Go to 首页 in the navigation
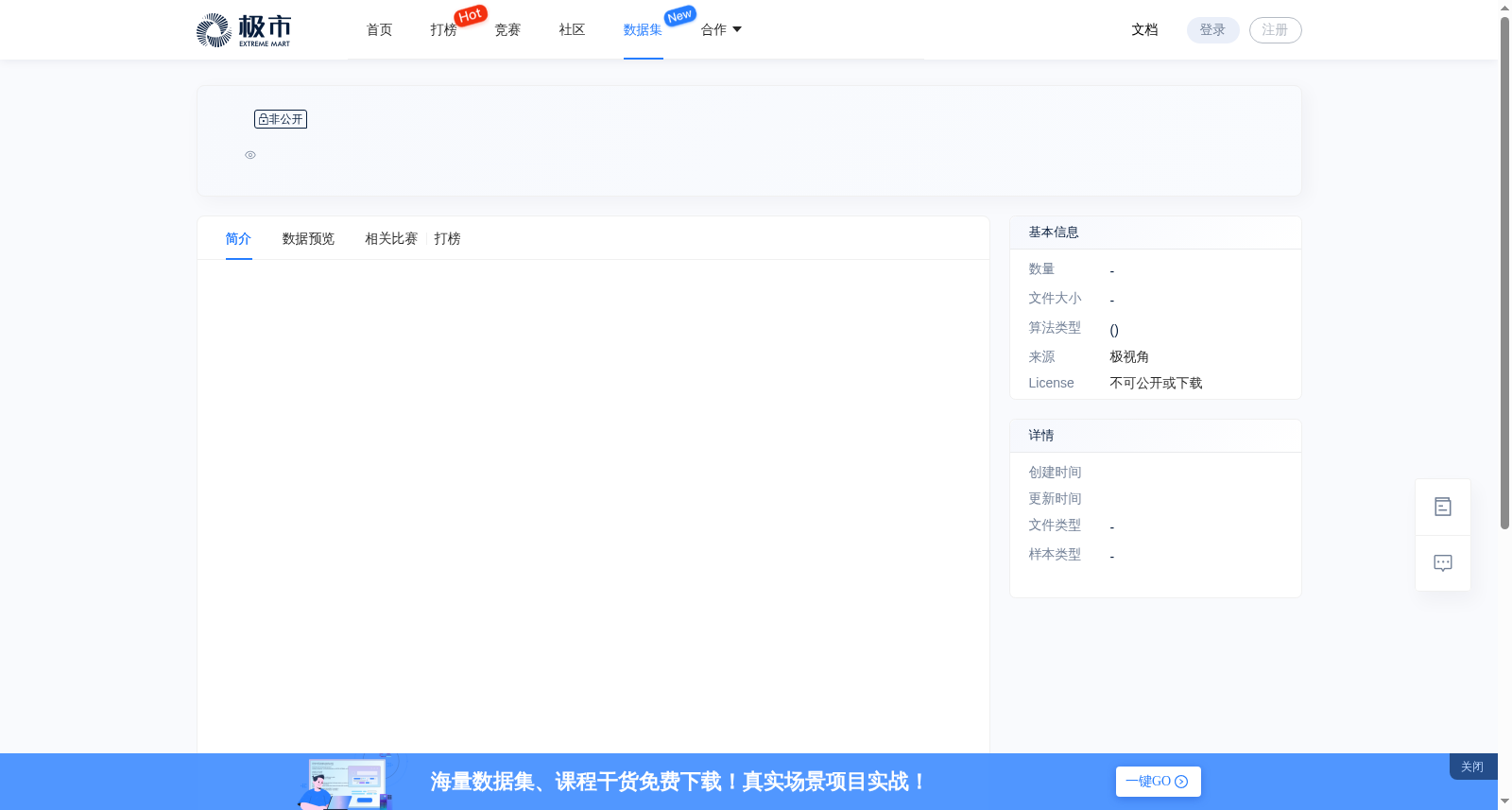 (380, 30)
